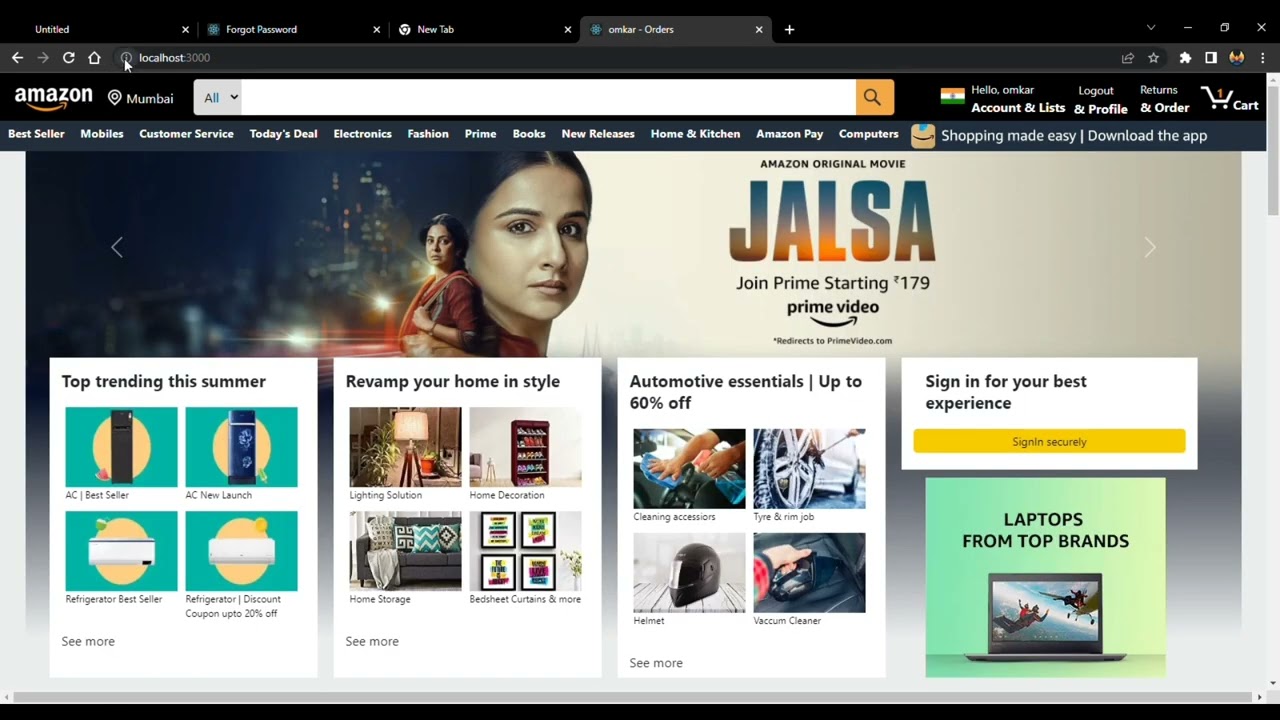Open Fashion nav item
This screenshot has height=720, width=1280.
(x=428, y=134)
